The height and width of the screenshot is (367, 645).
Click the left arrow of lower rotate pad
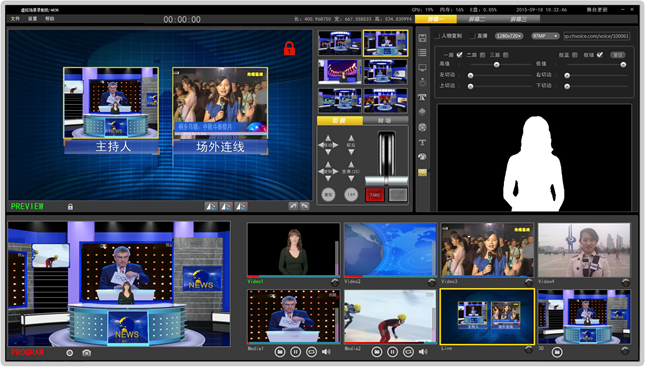coord(321,171)
